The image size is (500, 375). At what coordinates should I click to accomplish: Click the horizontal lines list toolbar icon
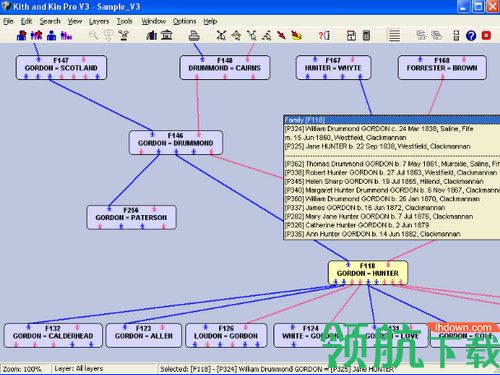[x=394, y=35]
